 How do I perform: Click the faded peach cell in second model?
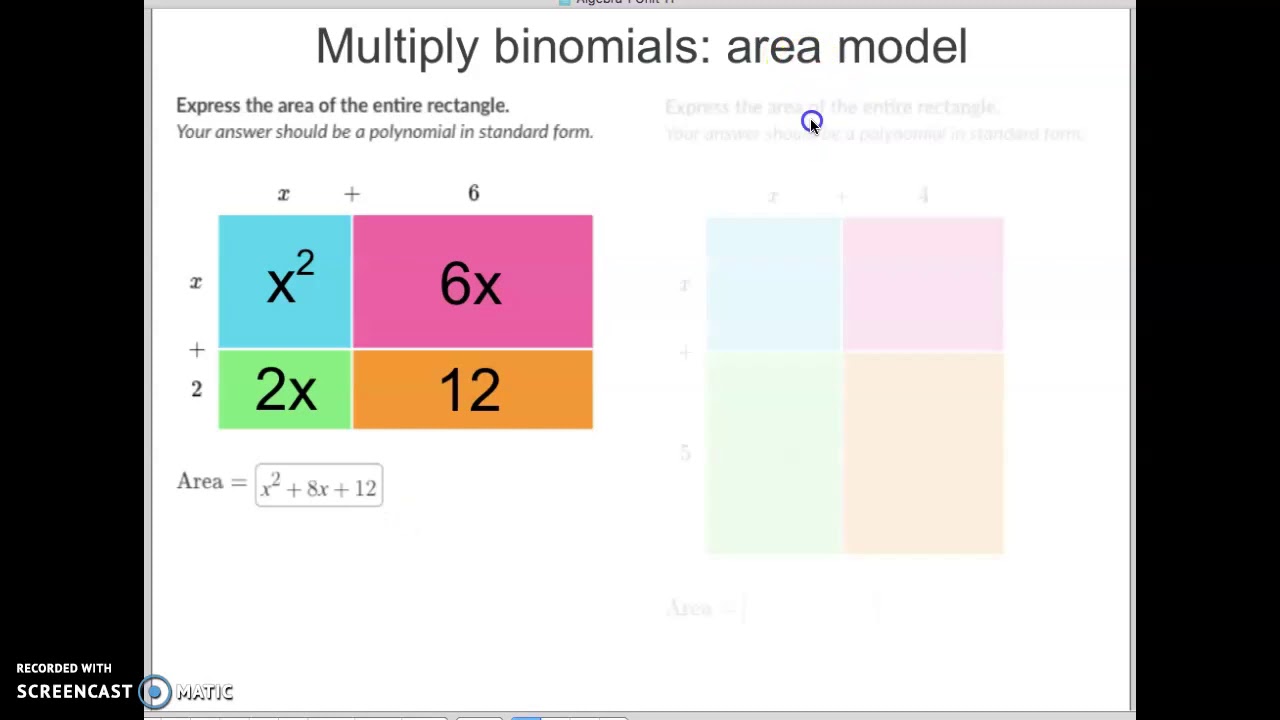pos(922,452)
